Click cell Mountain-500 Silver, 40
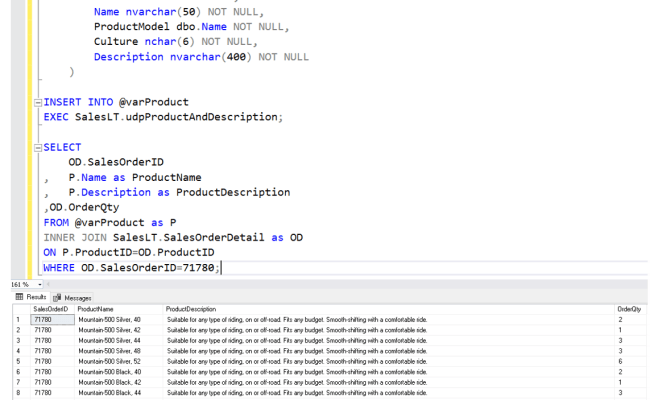This screenshot has height=400, width=650. 119,320
